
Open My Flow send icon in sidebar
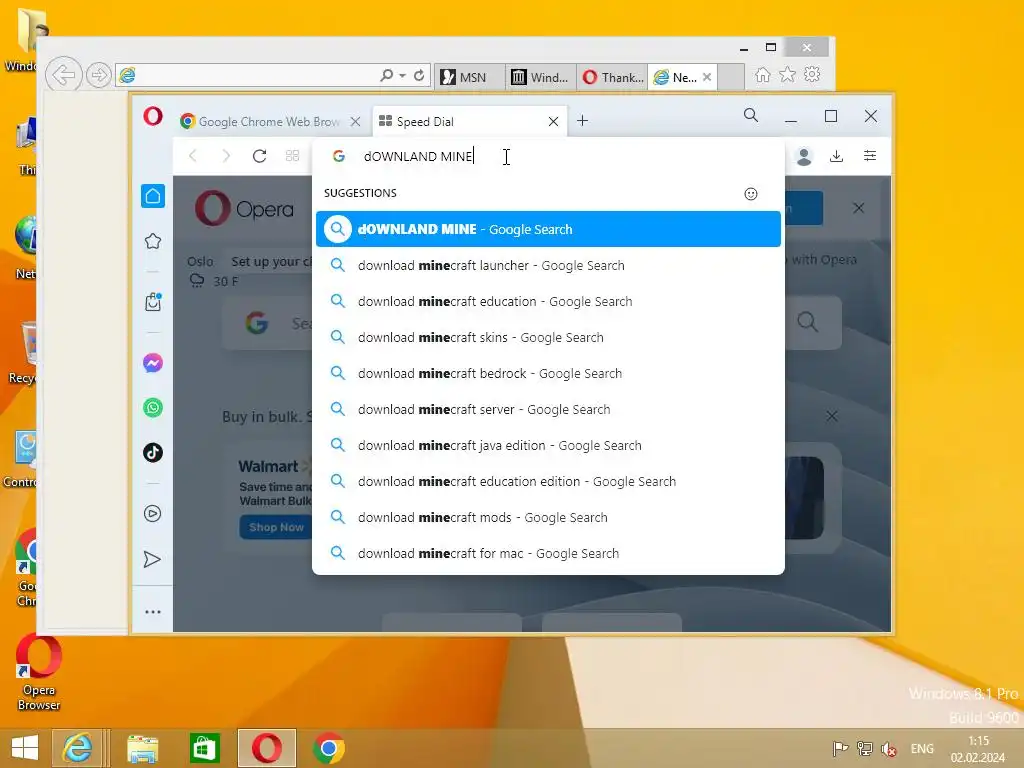click(x=152, y=559)
